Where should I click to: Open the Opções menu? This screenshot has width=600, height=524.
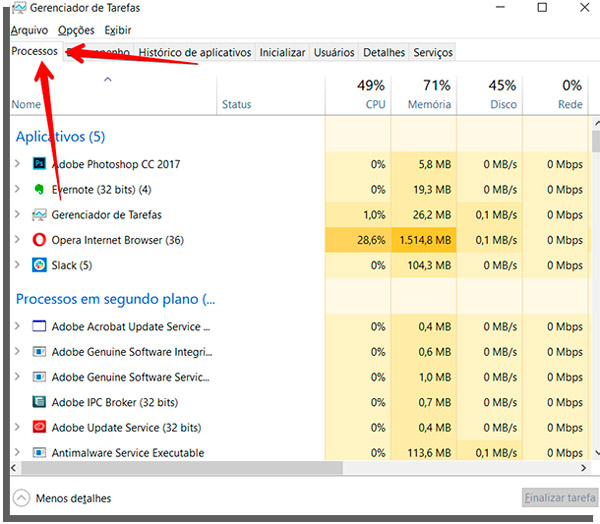tap(76, 30)
